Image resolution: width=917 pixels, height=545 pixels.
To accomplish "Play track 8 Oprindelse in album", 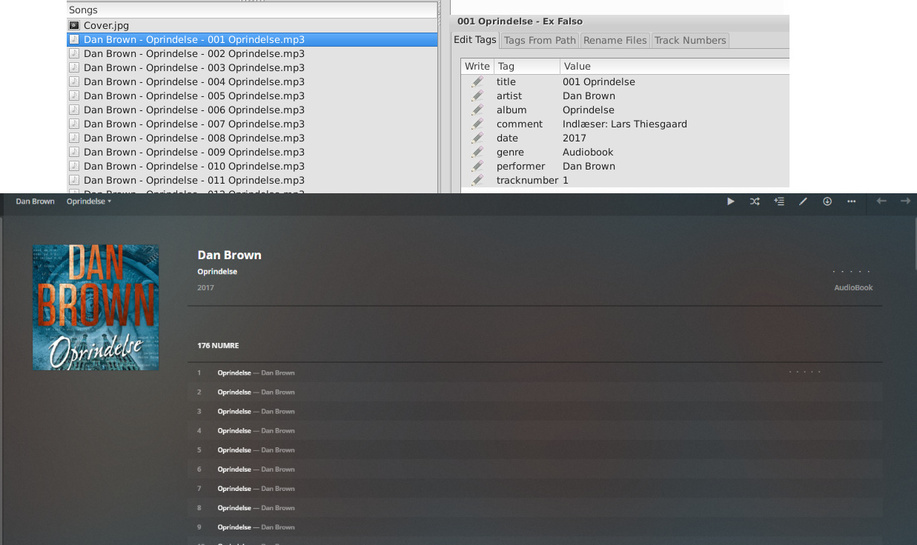I will point(535,508).
